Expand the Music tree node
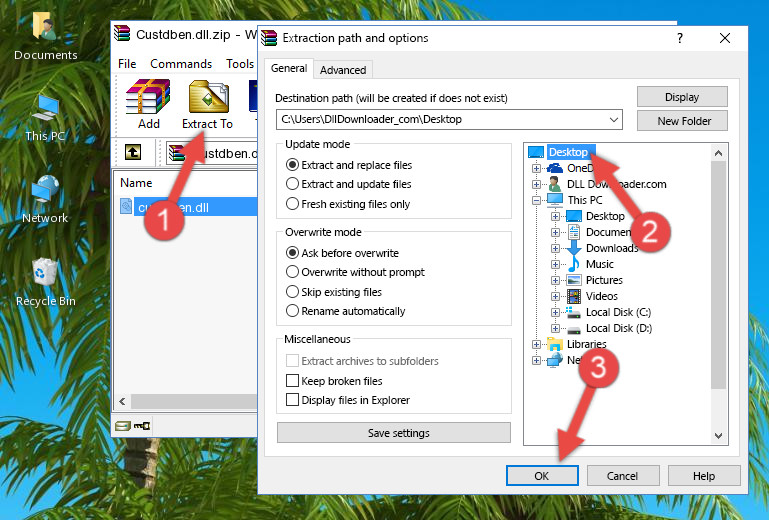Image resolution: width=769 pixels, height=520 pixels. click(x=555, y=264)
